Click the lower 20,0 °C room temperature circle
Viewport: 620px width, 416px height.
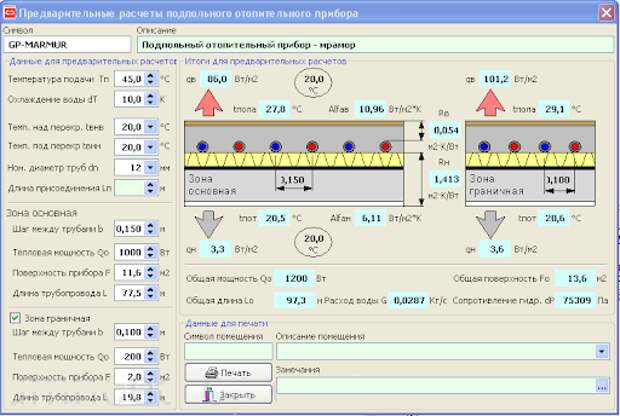pyautogui.click(x=313, y=242)
